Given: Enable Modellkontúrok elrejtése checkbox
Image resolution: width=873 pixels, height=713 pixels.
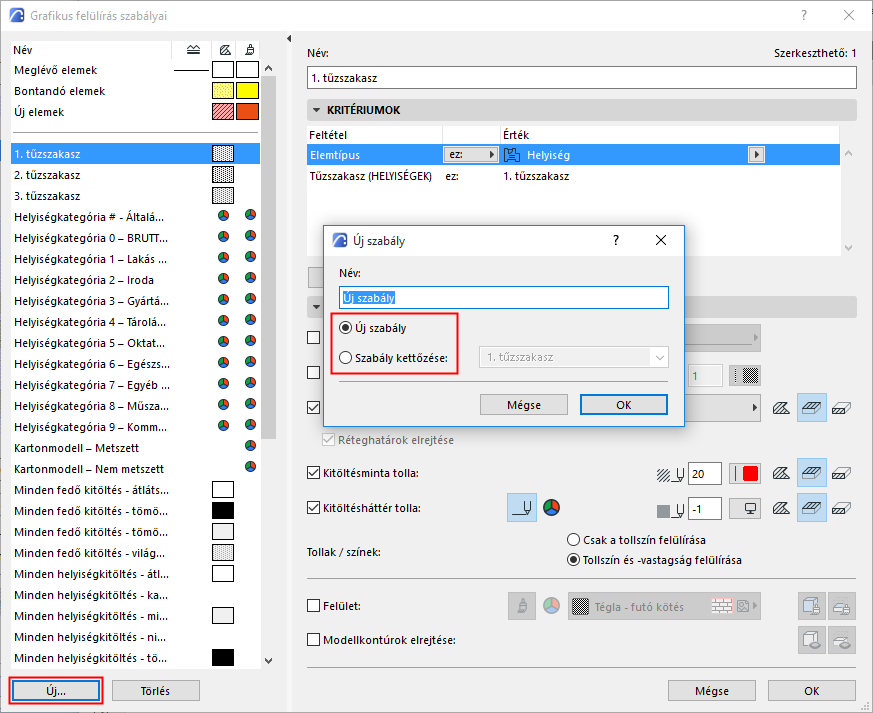Looking at the screenshot, I should click(313, 640).
